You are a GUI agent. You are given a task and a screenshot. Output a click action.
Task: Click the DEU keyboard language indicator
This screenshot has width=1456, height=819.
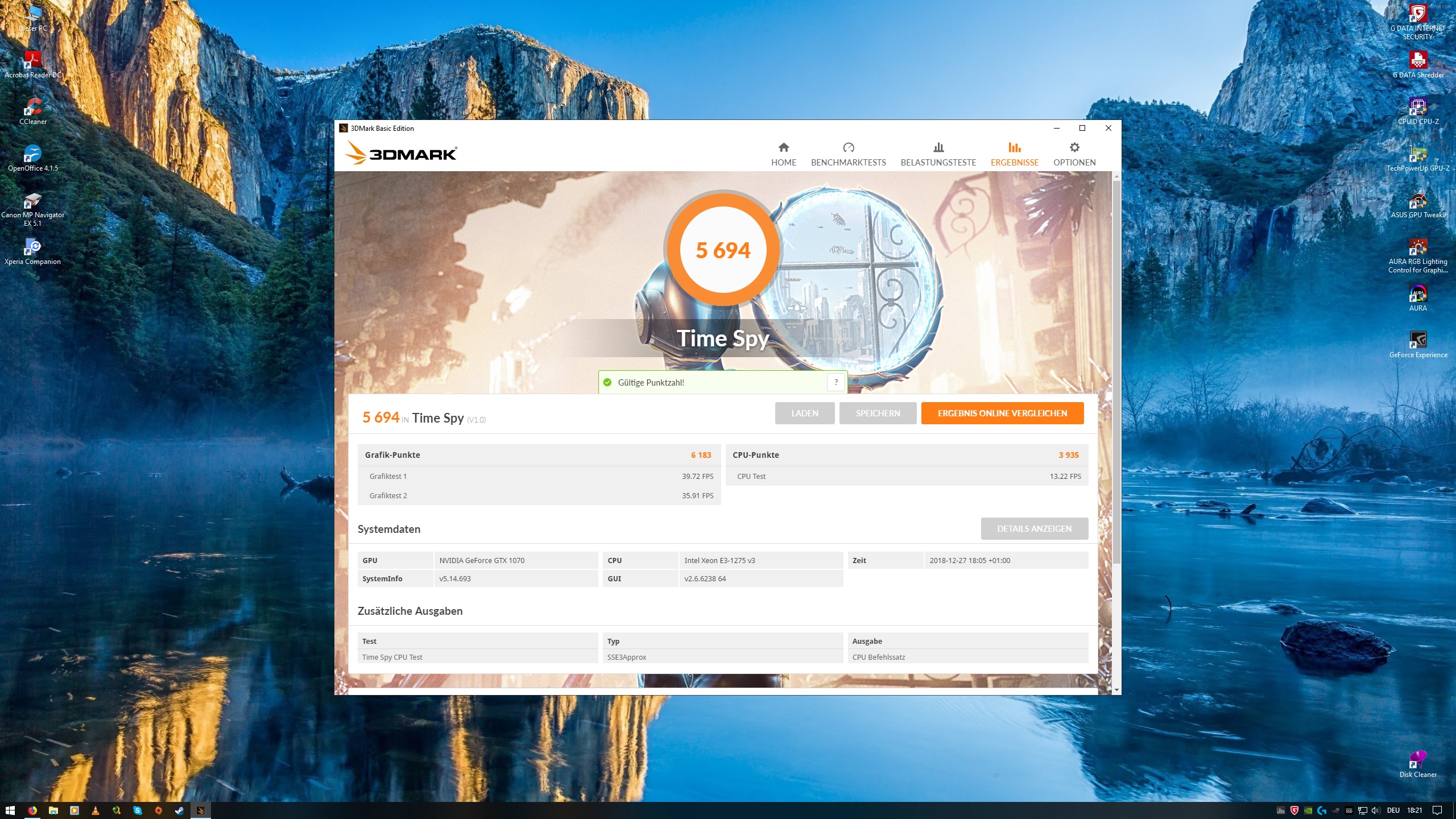coord(1393,810)
